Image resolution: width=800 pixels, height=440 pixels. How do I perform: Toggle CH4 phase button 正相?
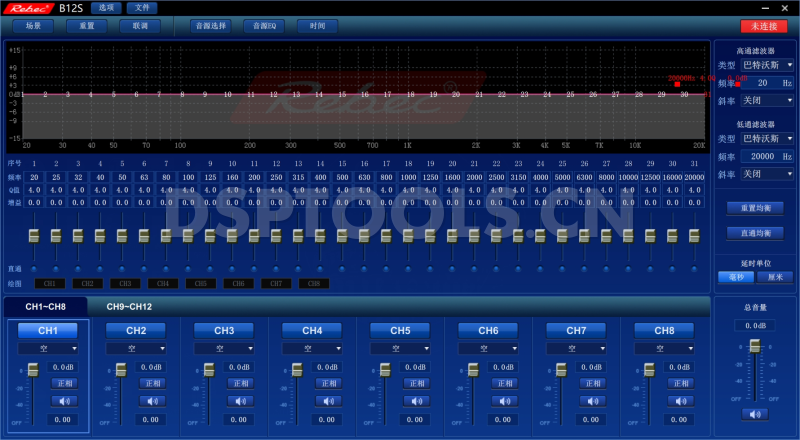coord(327,383)
